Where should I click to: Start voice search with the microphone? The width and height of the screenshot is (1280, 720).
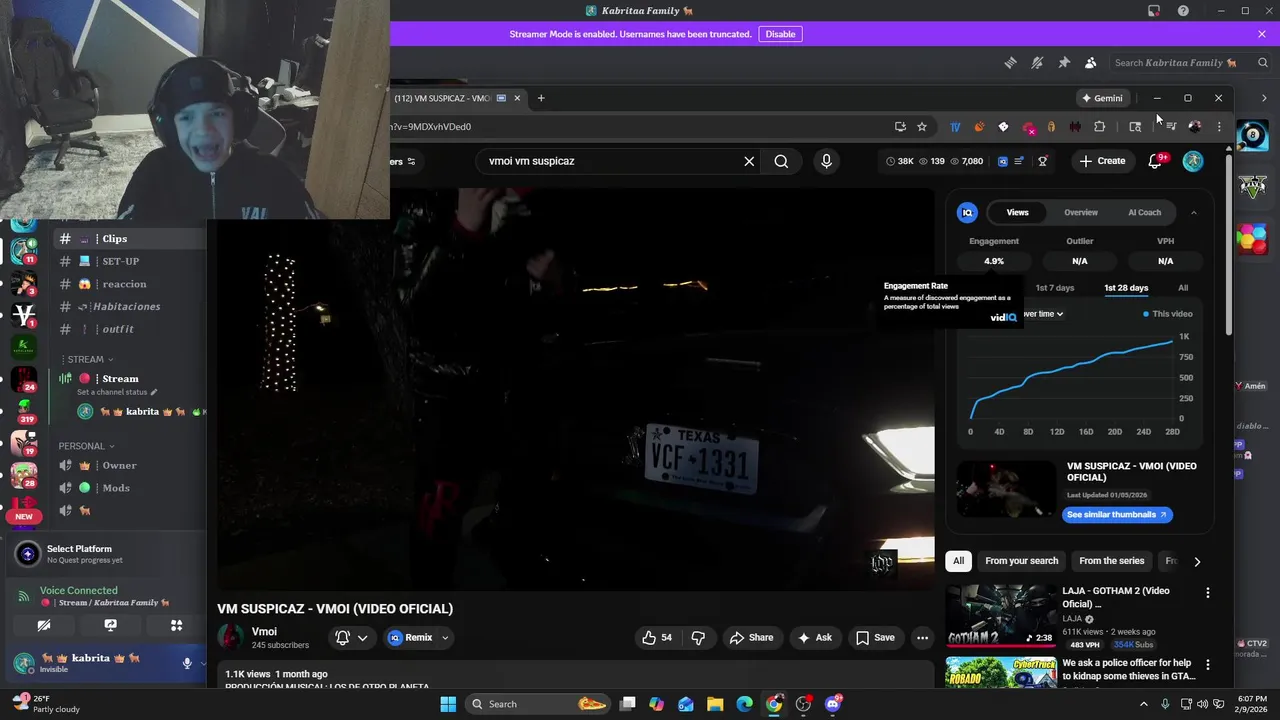tap(826, 161)
